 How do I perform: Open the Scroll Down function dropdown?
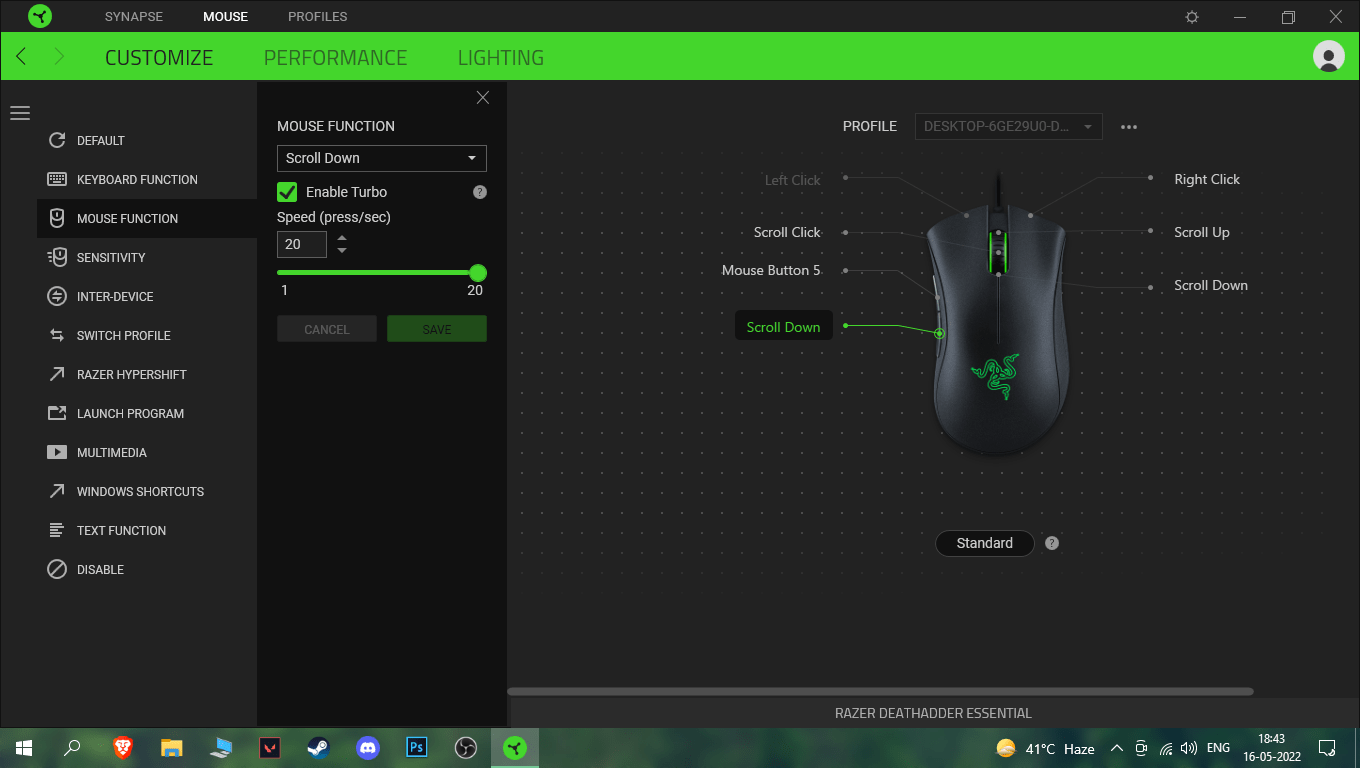tap(382, 158)
